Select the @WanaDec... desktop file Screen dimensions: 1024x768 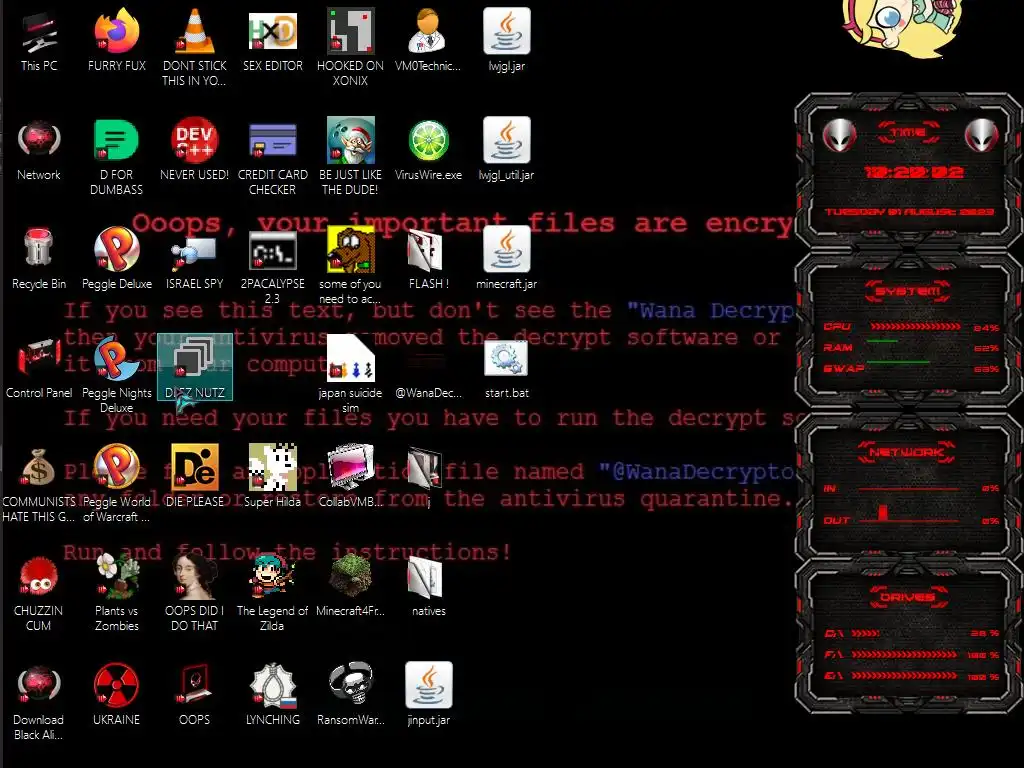428,372
